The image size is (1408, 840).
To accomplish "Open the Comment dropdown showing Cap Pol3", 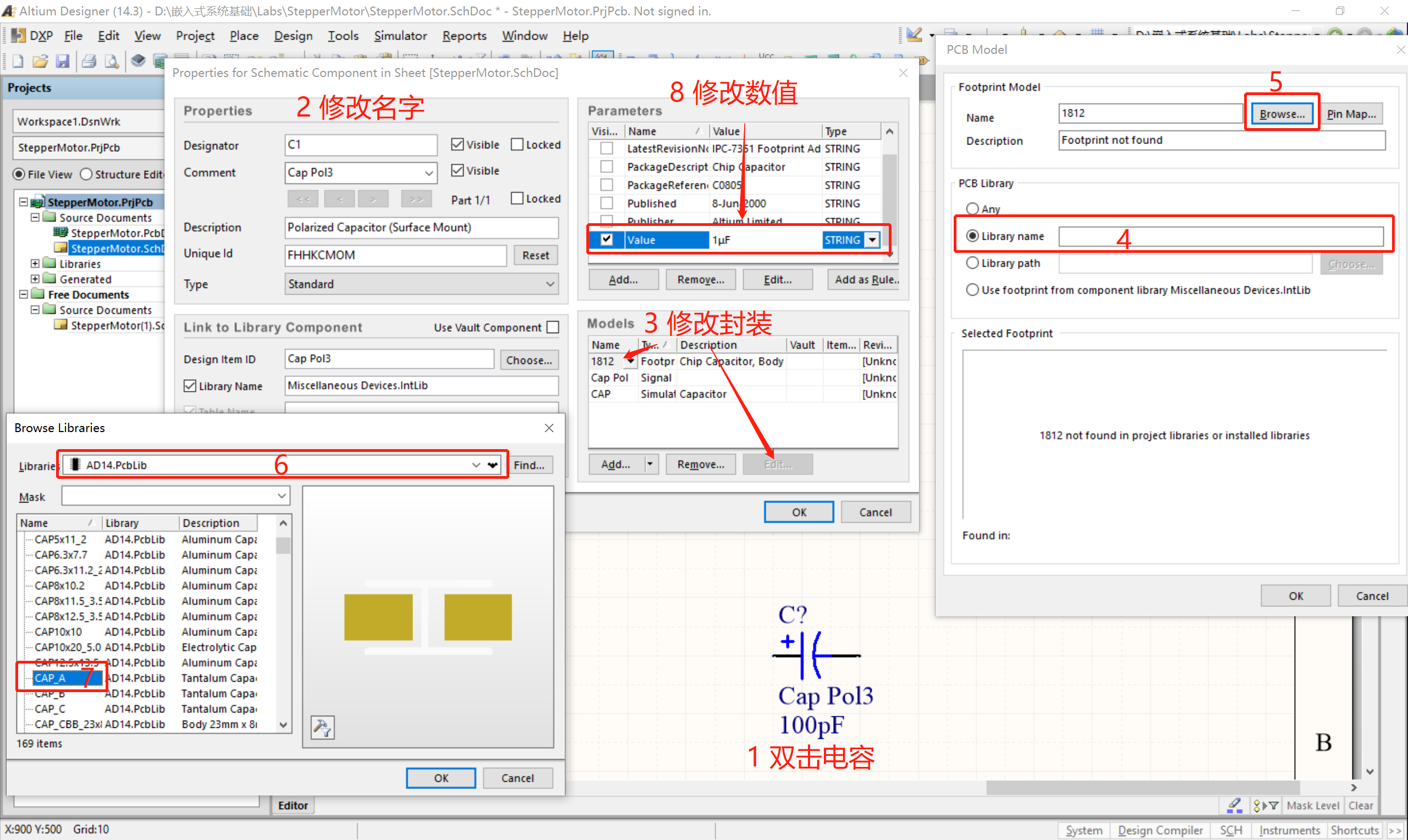I will click(429, 173).
